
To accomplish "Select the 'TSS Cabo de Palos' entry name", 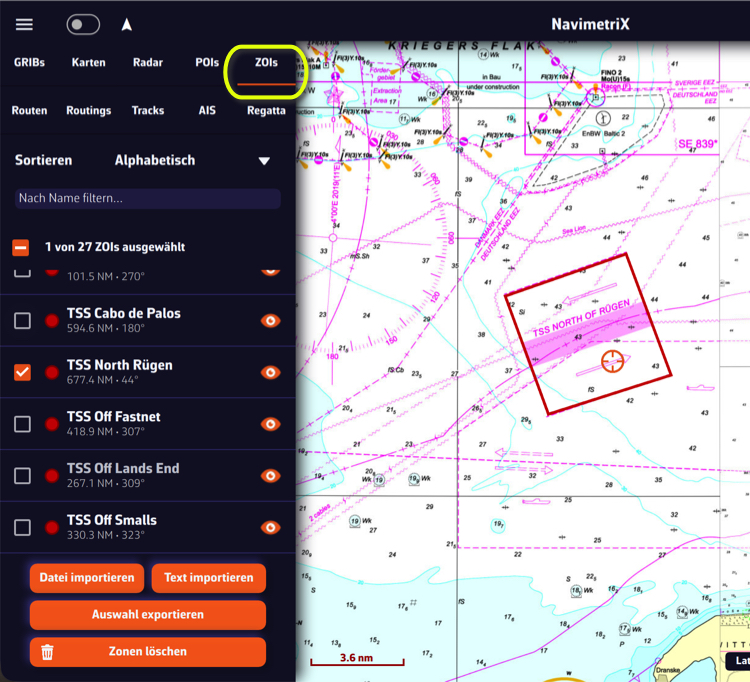I will [x=123, y=313].
